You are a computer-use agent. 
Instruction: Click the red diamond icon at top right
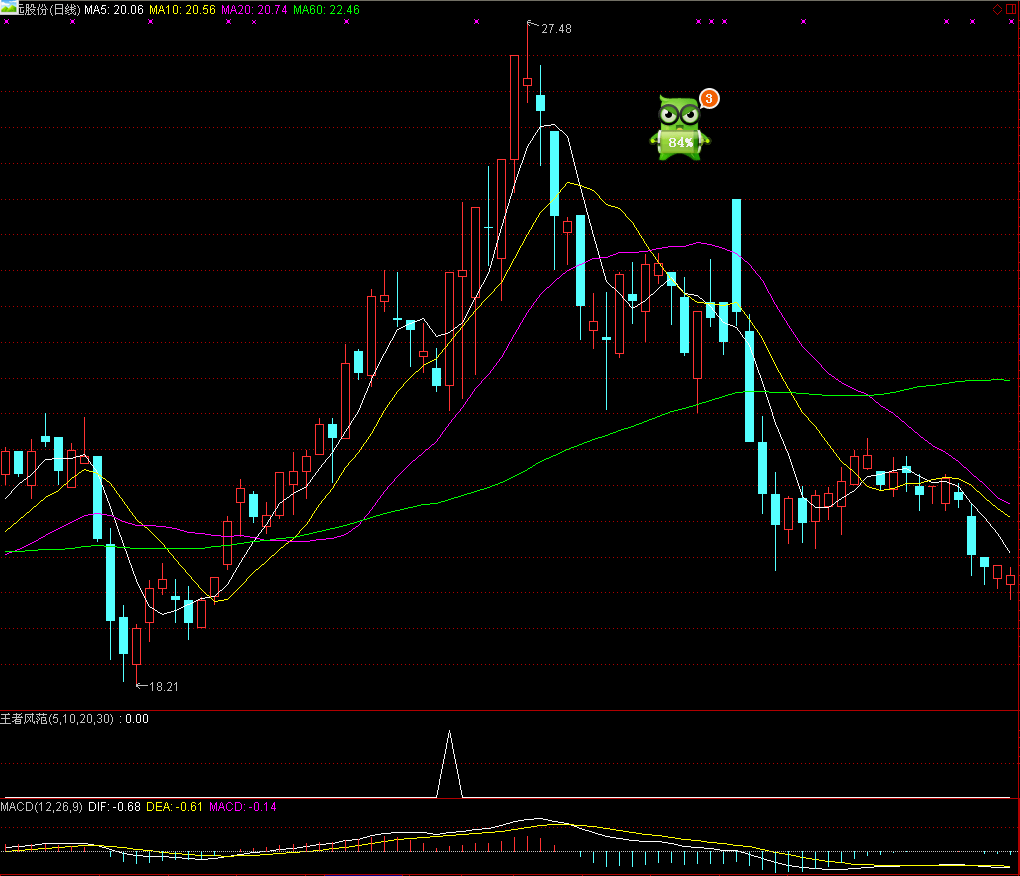click(x=996, y=9)
